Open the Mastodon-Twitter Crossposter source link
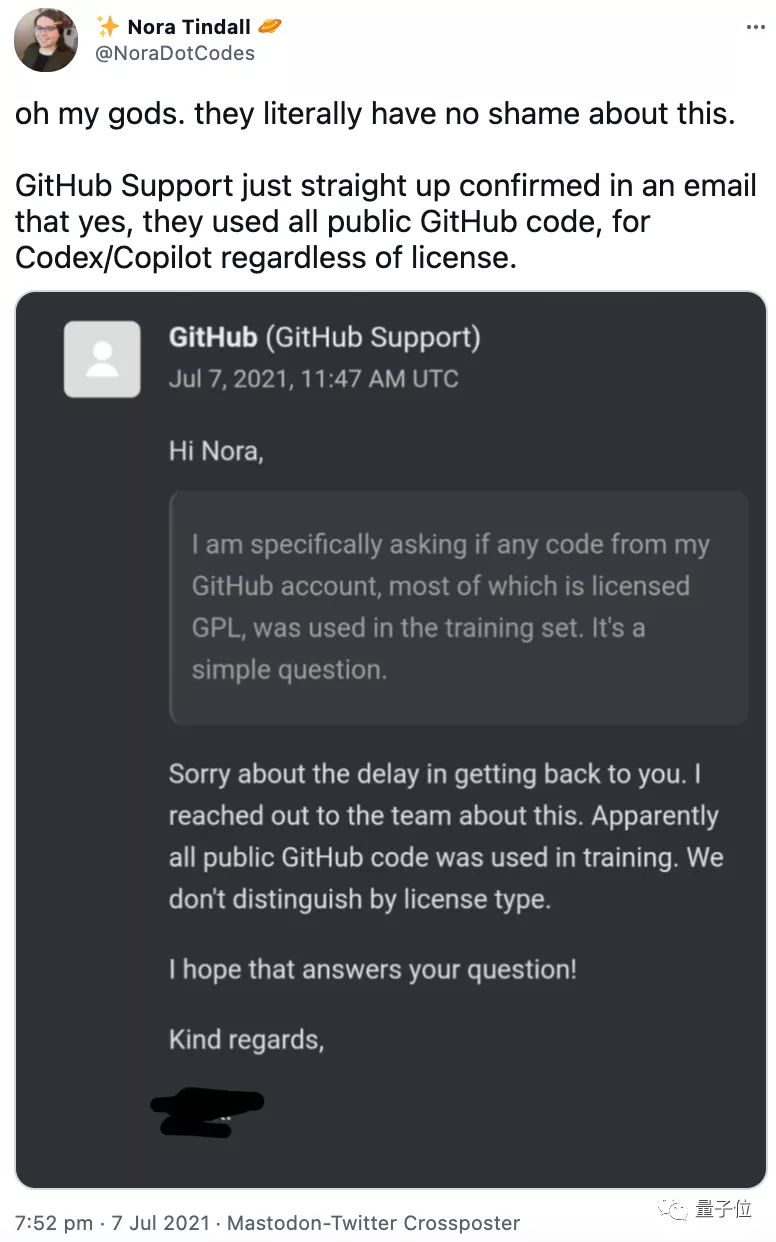The height and width of the screenshot is (1242, 776). (x=374, y=1222)
